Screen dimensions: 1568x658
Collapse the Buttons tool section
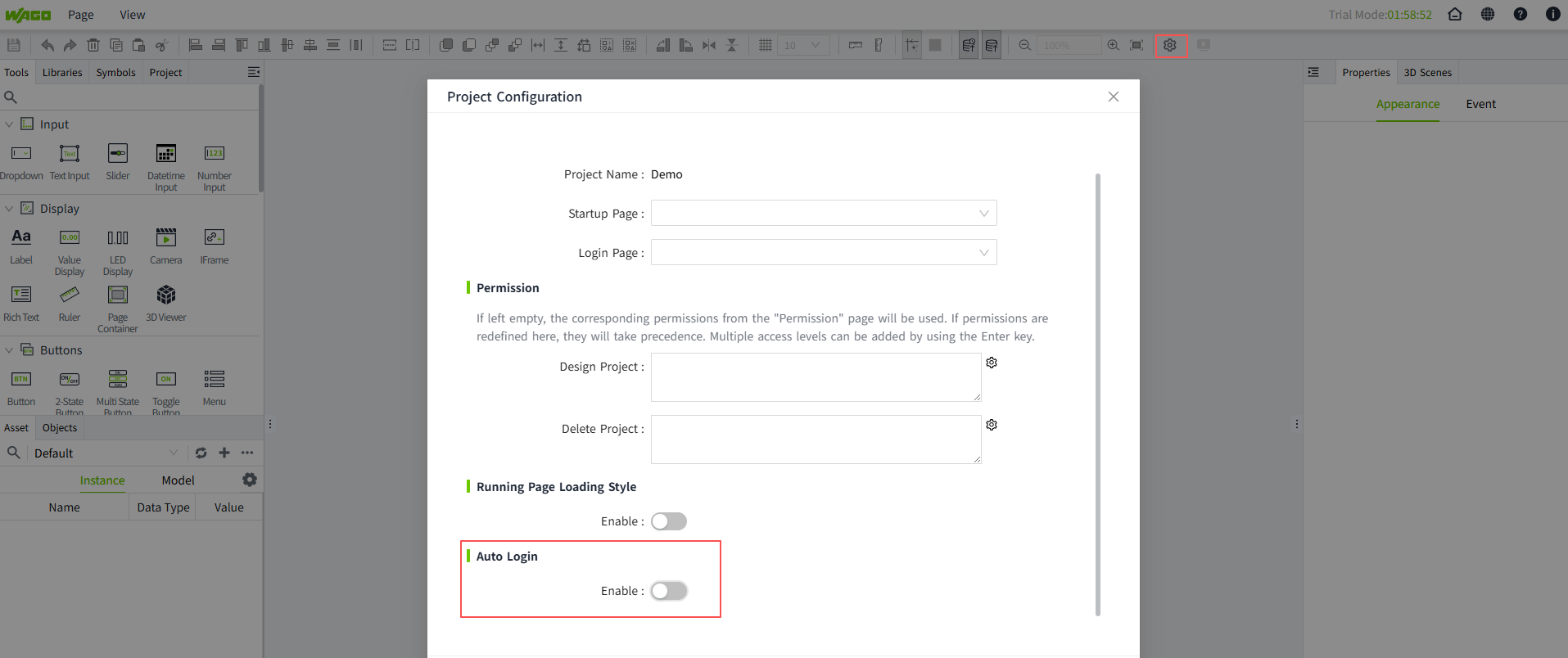[9, 350]
